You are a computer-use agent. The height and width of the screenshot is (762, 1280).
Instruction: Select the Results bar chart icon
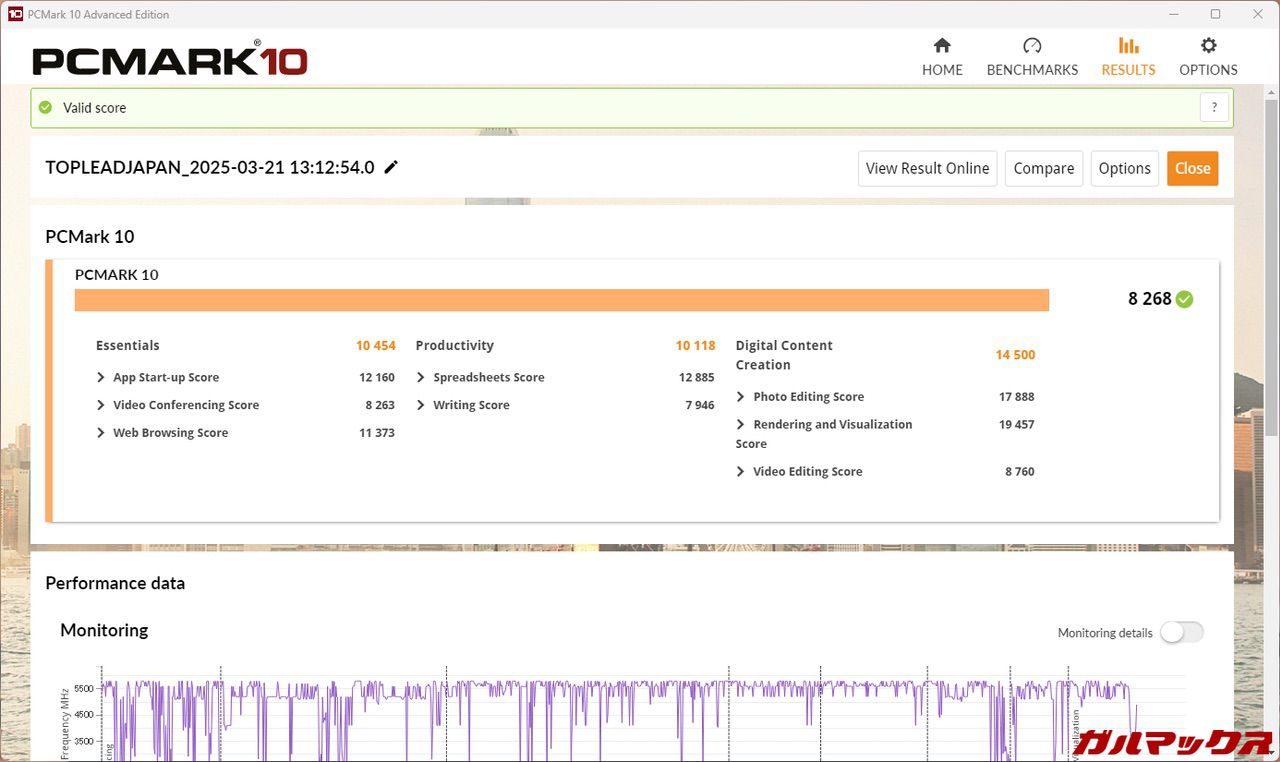[1128, 46]
